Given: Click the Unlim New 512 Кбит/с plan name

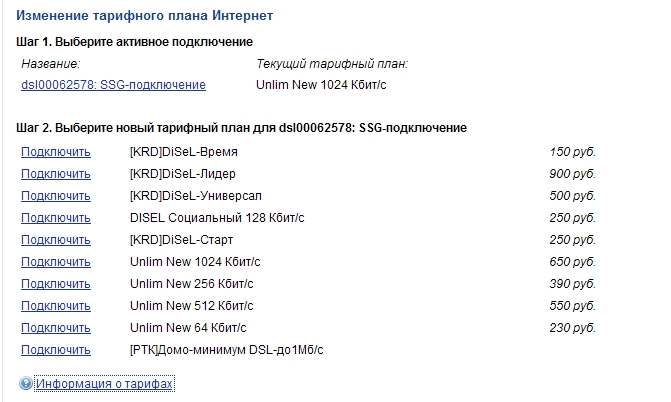Looking at the screenshot, I should coord(192,306).
